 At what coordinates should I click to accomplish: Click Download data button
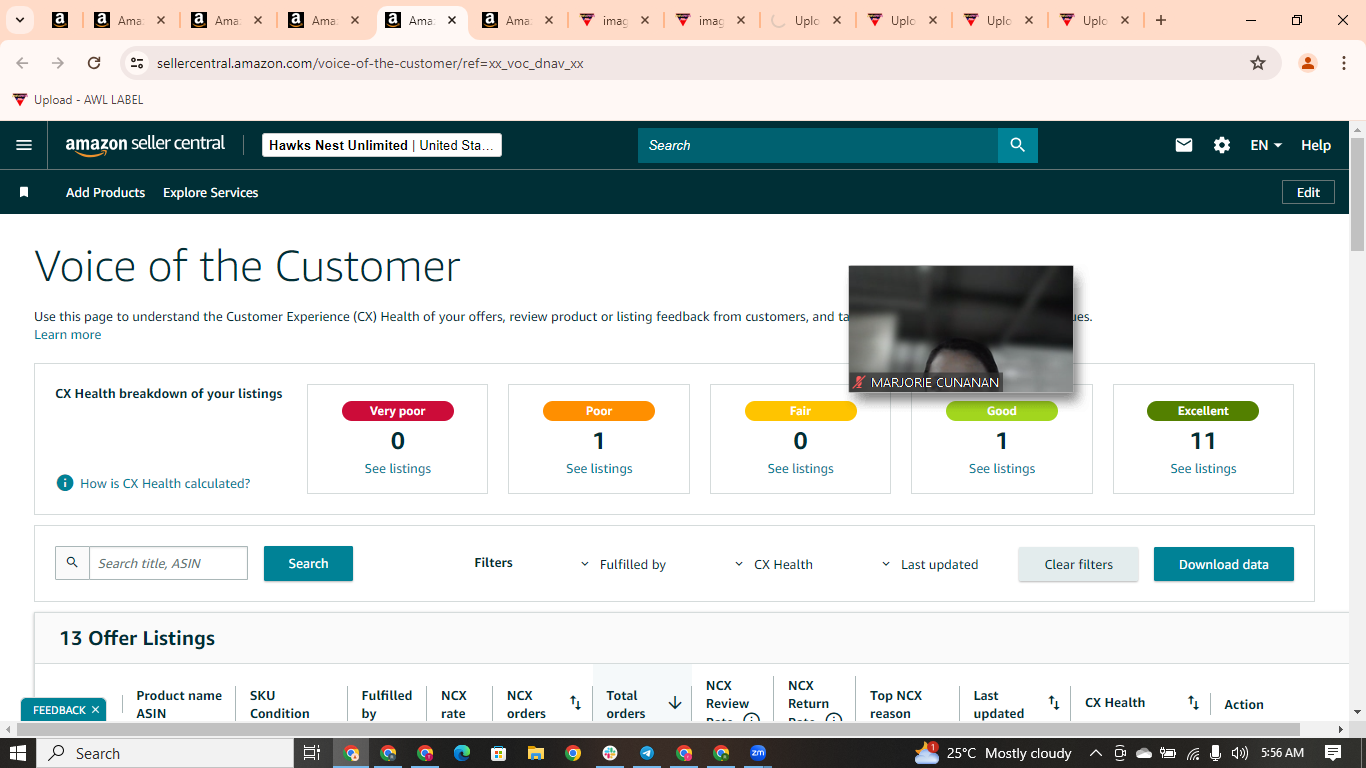[1223, 564]
